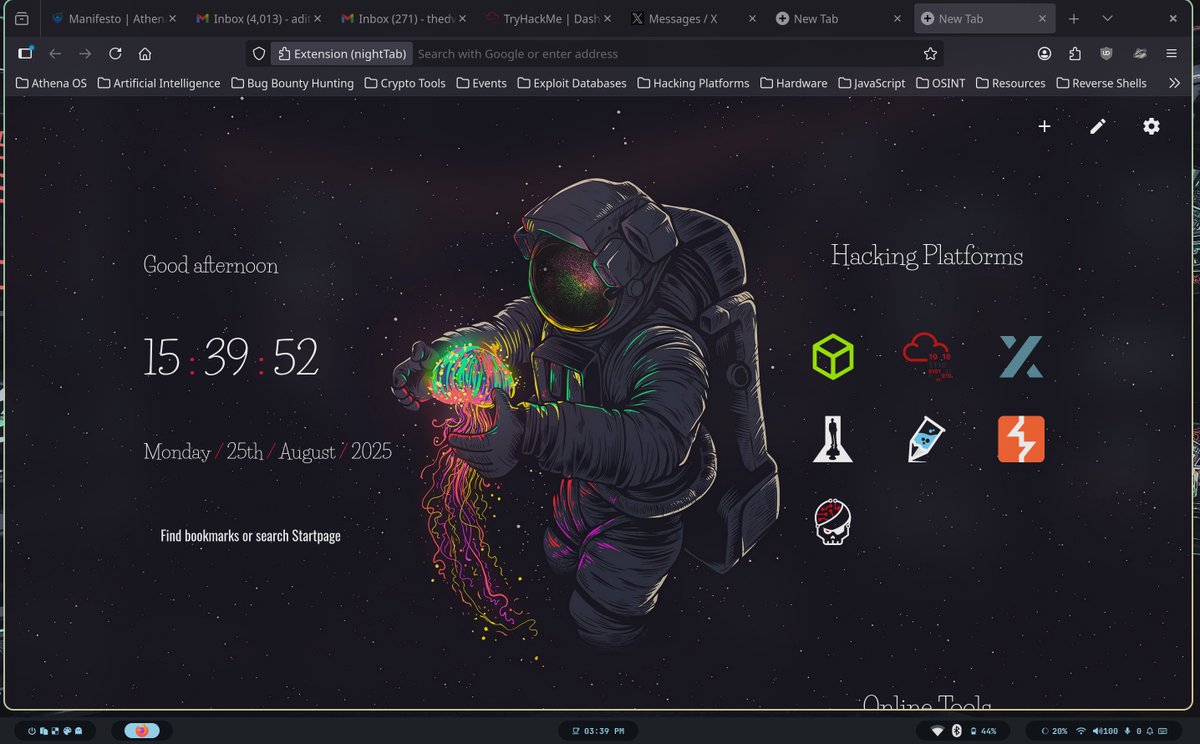Open the TryHackMe red cloud bookmark
Screen dimensions: 1200x744
coord(927,356)
